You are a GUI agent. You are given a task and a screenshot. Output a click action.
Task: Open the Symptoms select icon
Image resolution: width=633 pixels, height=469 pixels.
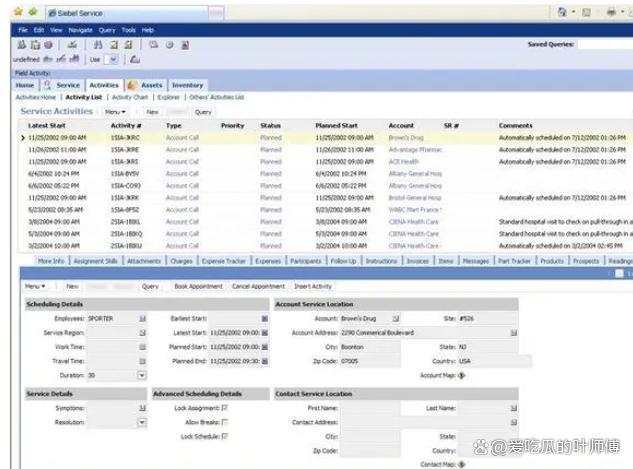142,408
